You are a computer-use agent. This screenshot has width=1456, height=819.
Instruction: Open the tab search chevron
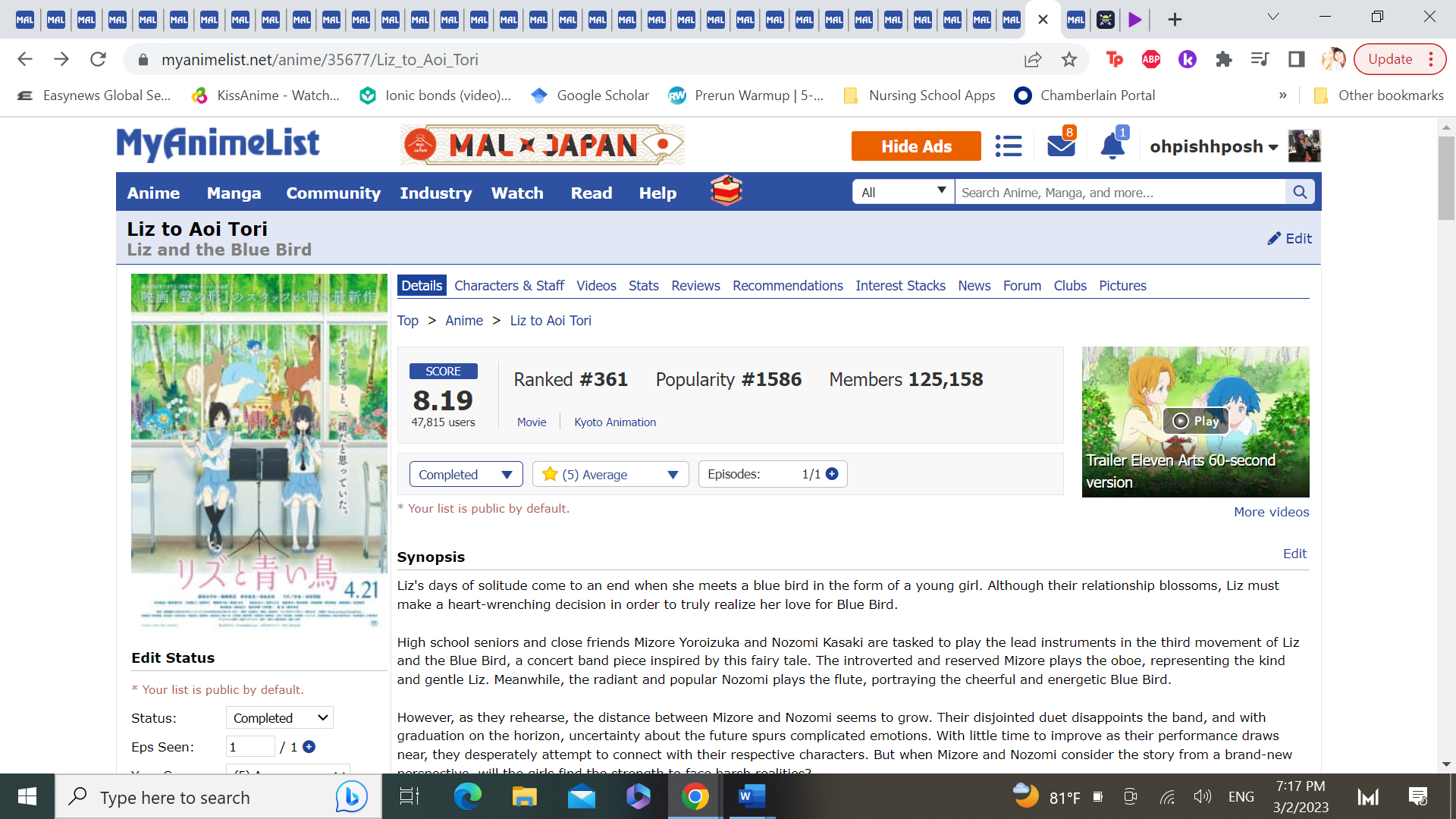click(1273, 17)
